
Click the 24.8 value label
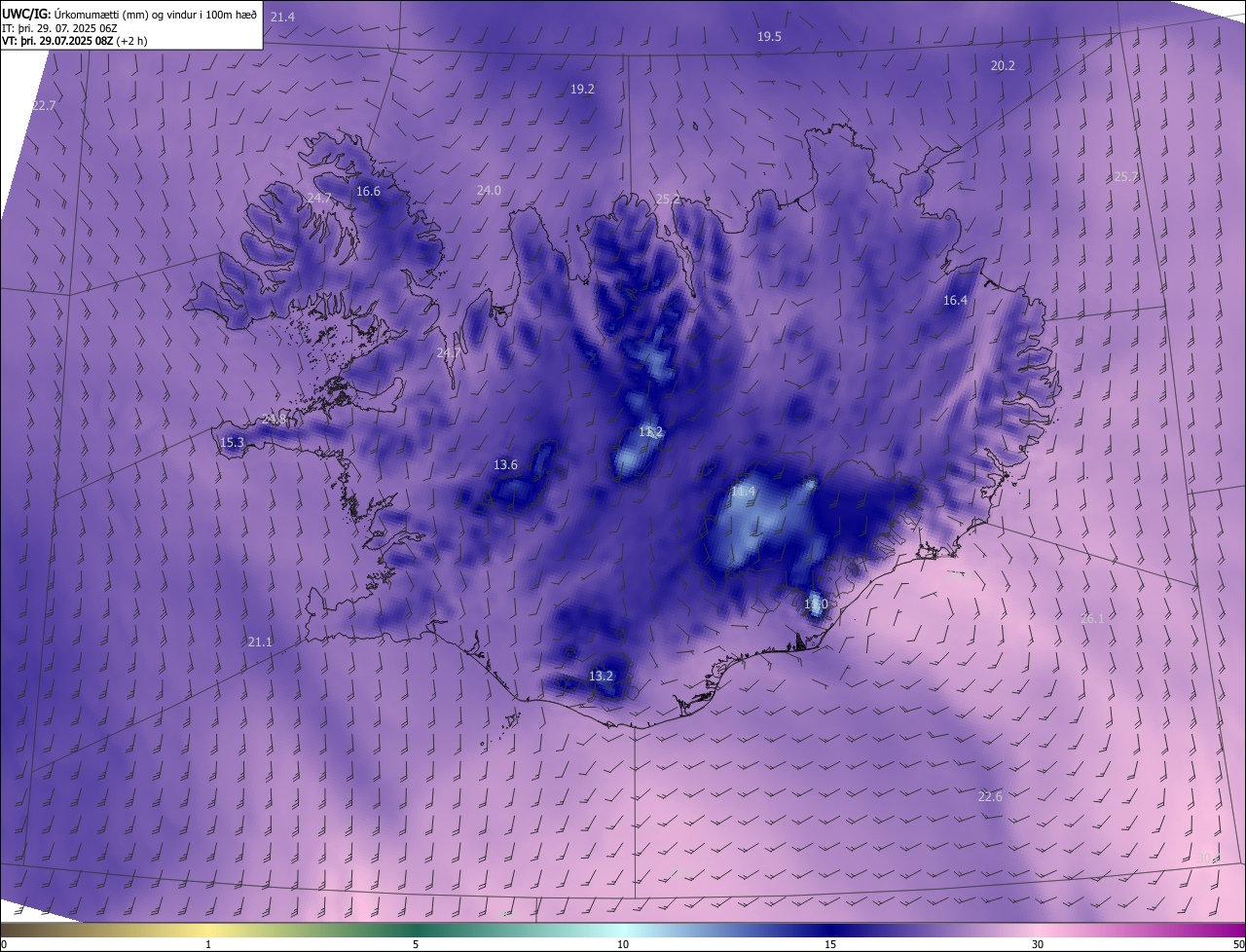(x=275, y=419)
